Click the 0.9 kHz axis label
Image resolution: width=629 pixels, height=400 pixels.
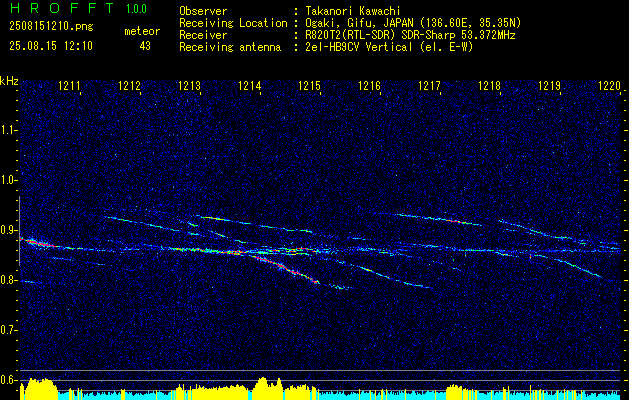coord(8,230)
